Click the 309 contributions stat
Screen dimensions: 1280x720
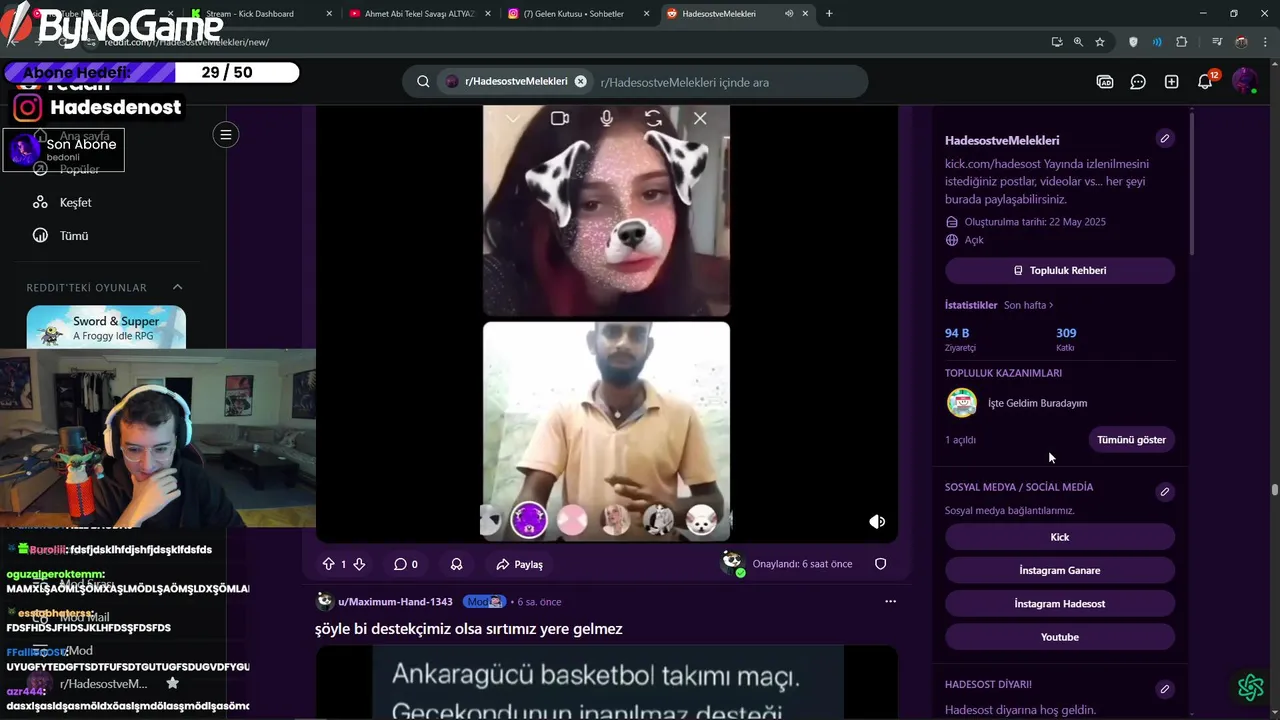[1066, 339]
